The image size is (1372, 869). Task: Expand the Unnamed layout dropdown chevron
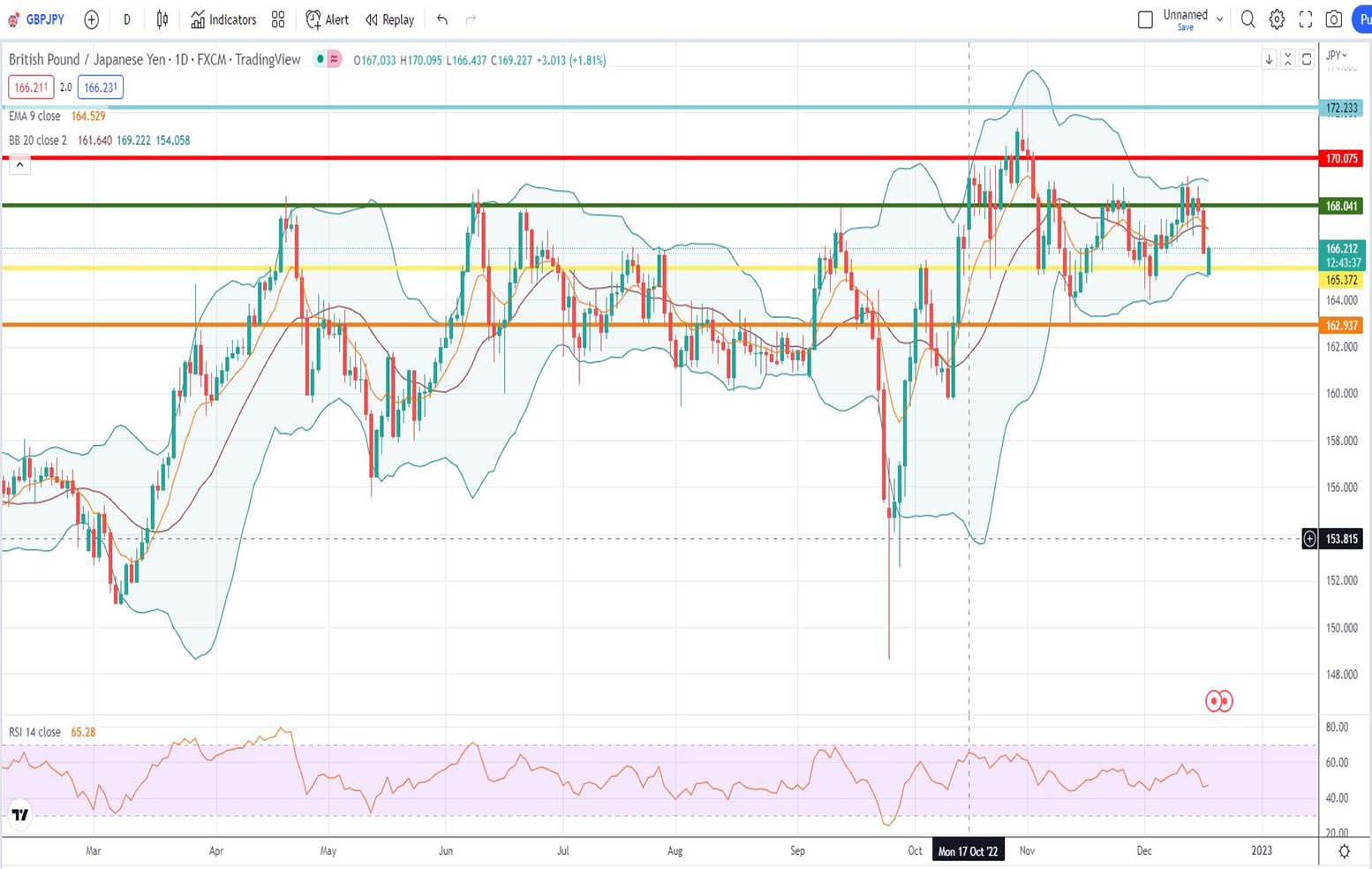tap(1220, 19)
